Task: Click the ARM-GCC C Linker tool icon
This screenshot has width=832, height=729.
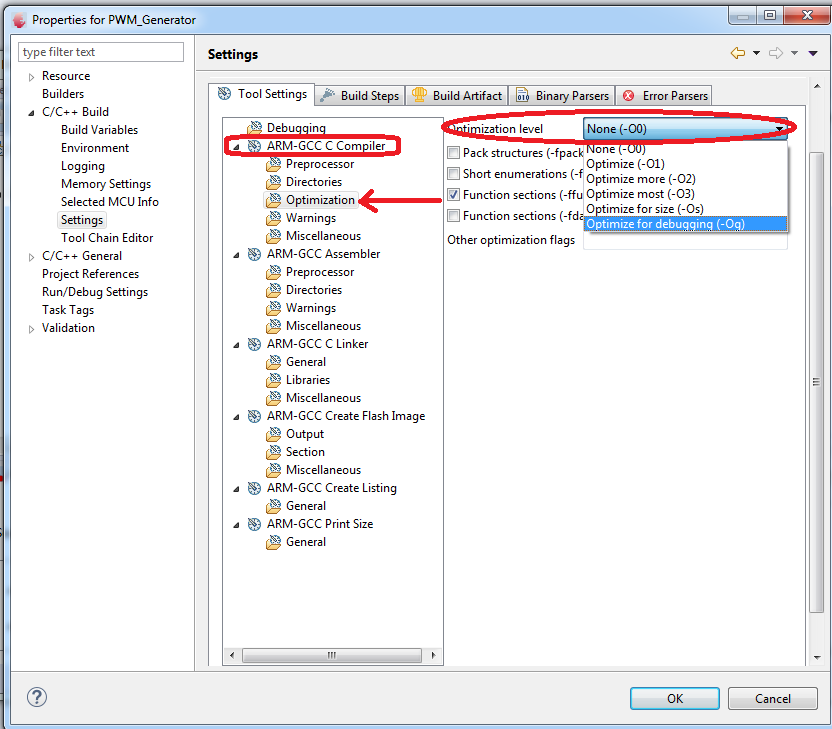Action: (255, 344)
